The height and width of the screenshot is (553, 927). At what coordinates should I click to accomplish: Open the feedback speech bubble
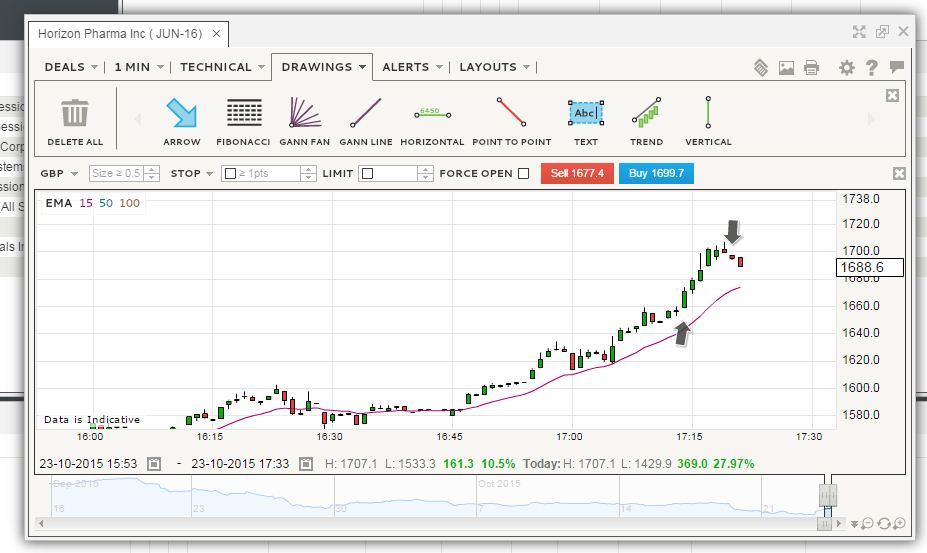(x=896, y=67)
